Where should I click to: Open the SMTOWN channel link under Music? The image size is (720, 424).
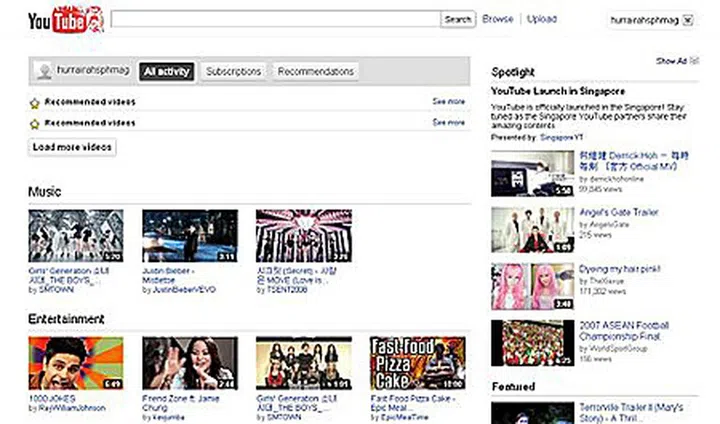(56, 290)
